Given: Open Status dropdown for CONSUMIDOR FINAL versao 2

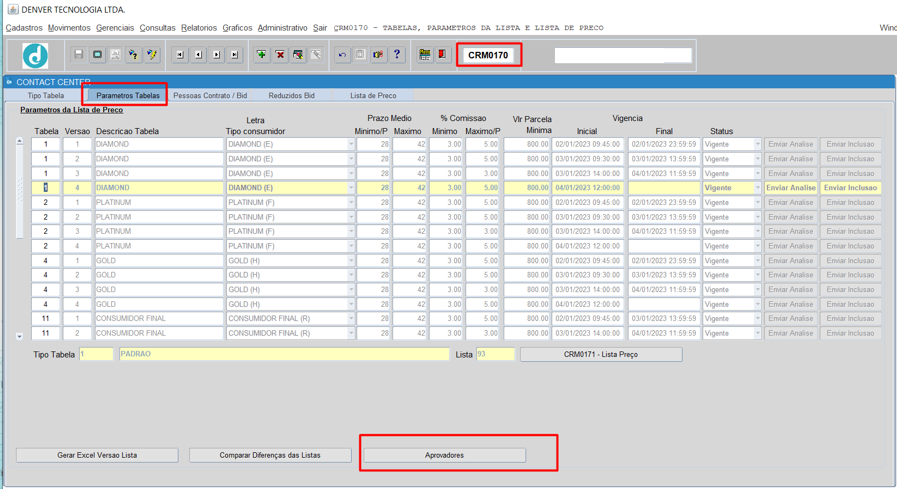Looking at the screenshot, I should 757,333.
